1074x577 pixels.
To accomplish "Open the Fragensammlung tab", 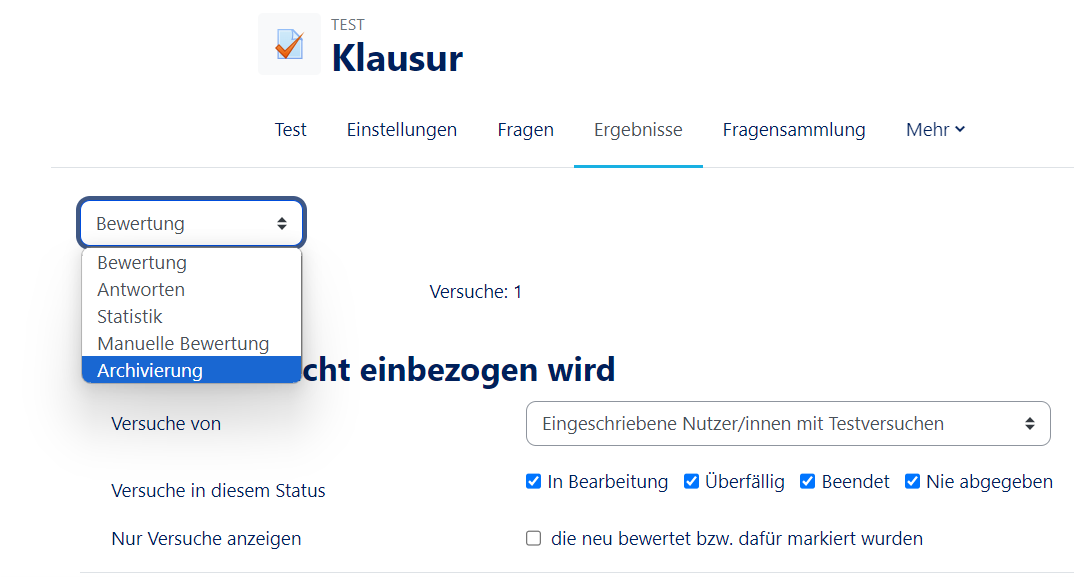I will [x=794, y=130].
